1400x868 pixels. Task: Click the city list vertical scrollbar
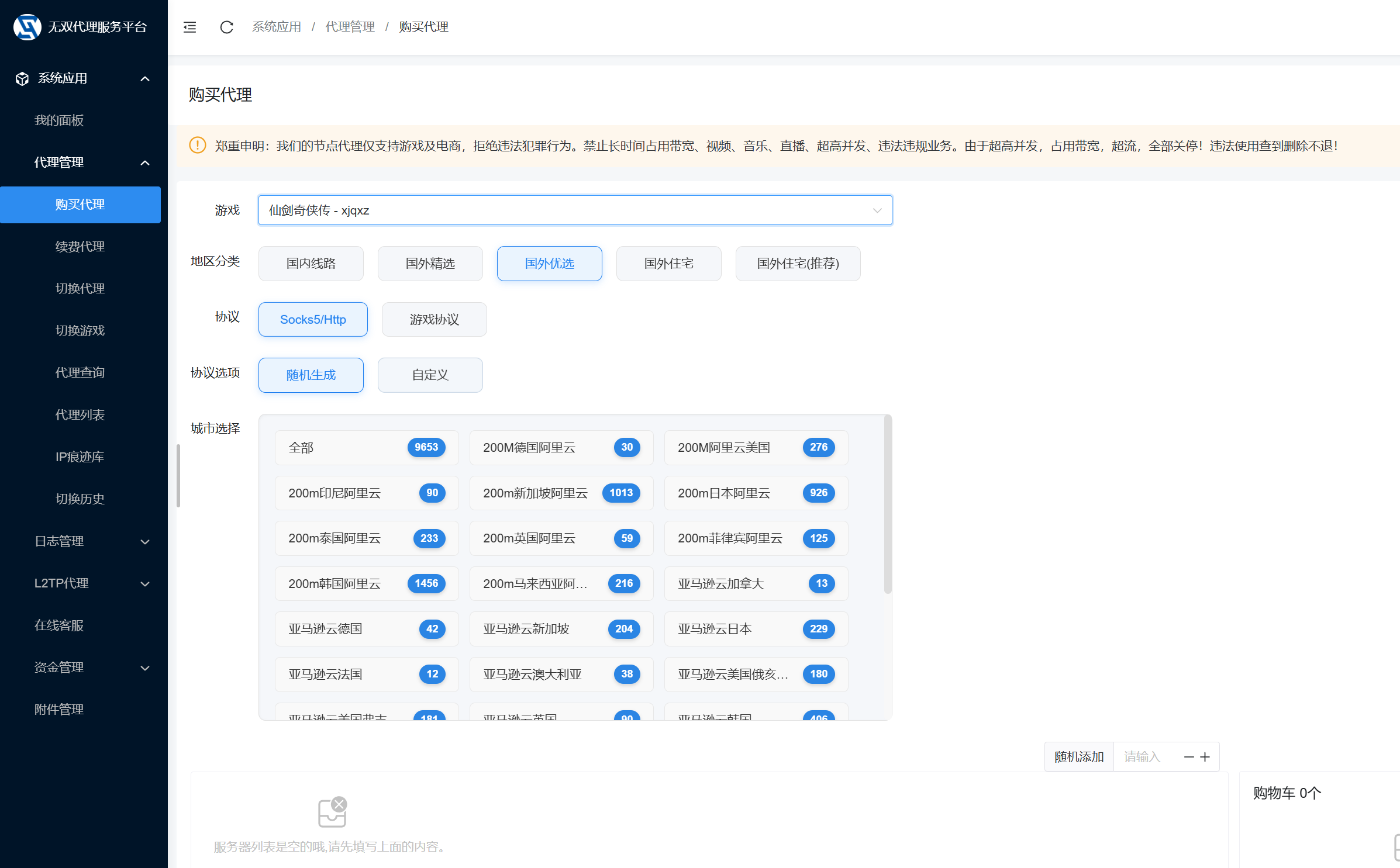[888, 504]
